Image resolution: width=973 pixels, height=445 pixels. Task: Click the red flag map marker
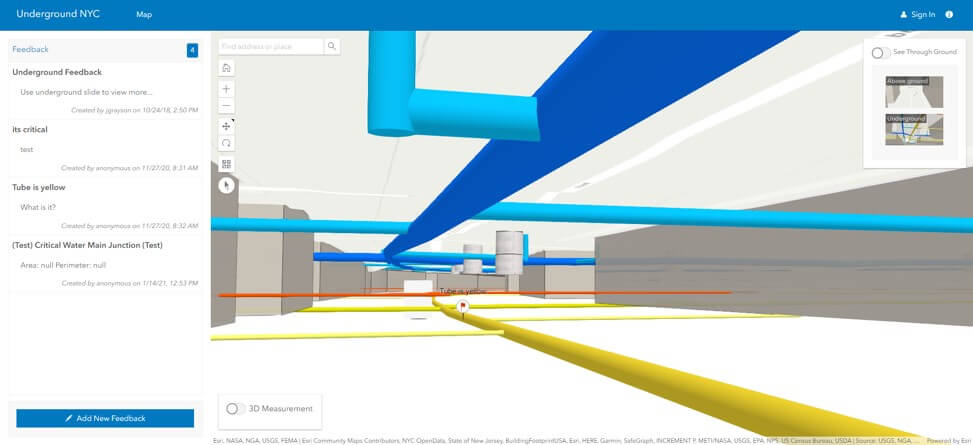pos(464,305)
